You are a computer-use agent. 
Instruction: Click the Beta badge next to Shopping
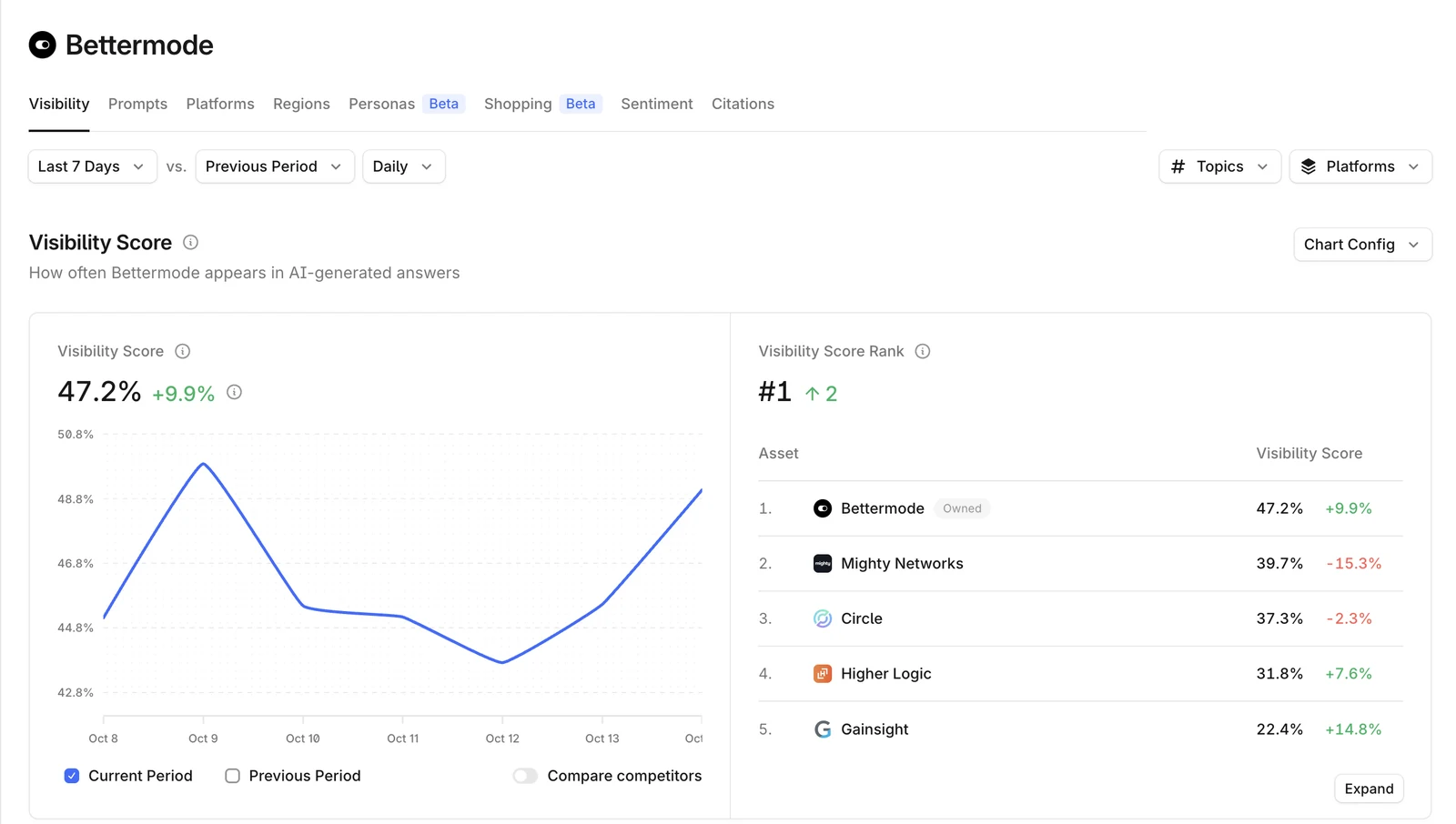click(581, 104)
